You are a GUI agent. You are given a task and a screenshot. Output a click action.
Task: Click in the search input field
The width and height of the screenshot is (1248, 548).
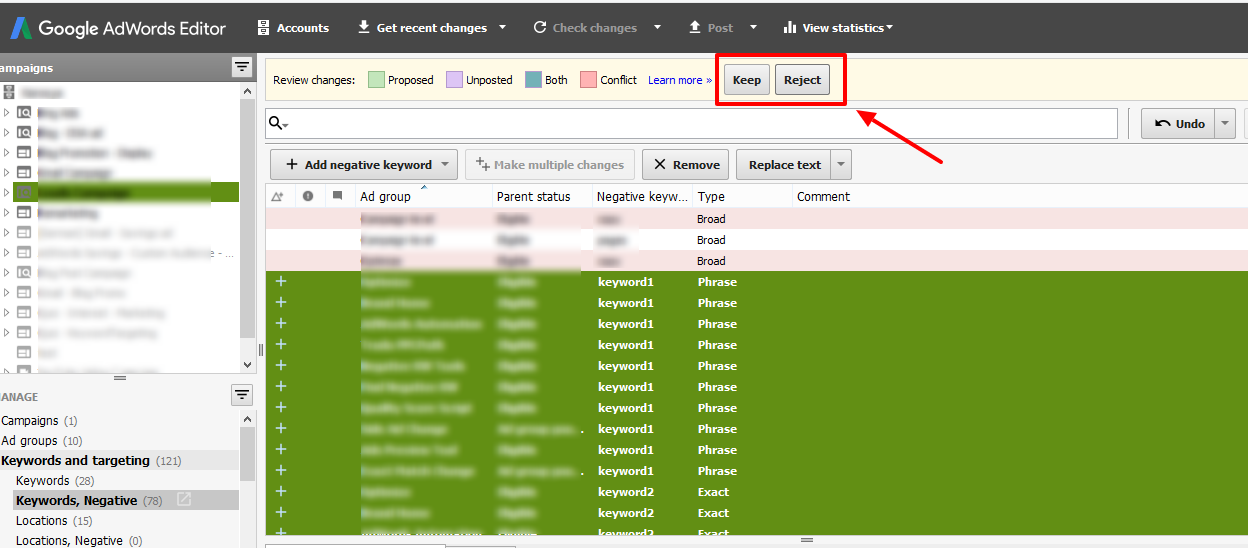[700, 124]
